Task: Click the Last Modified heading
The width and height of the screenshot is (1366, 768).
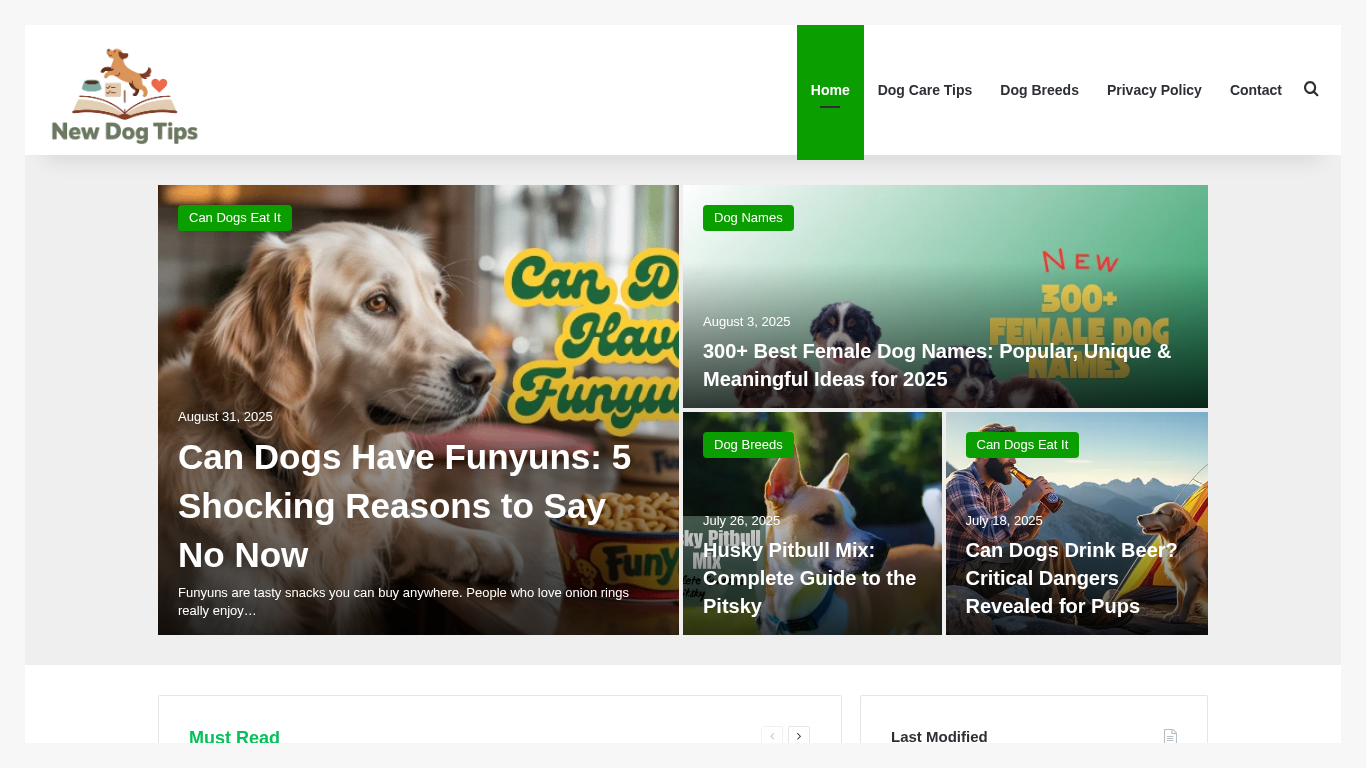Action: click(939, 737)
